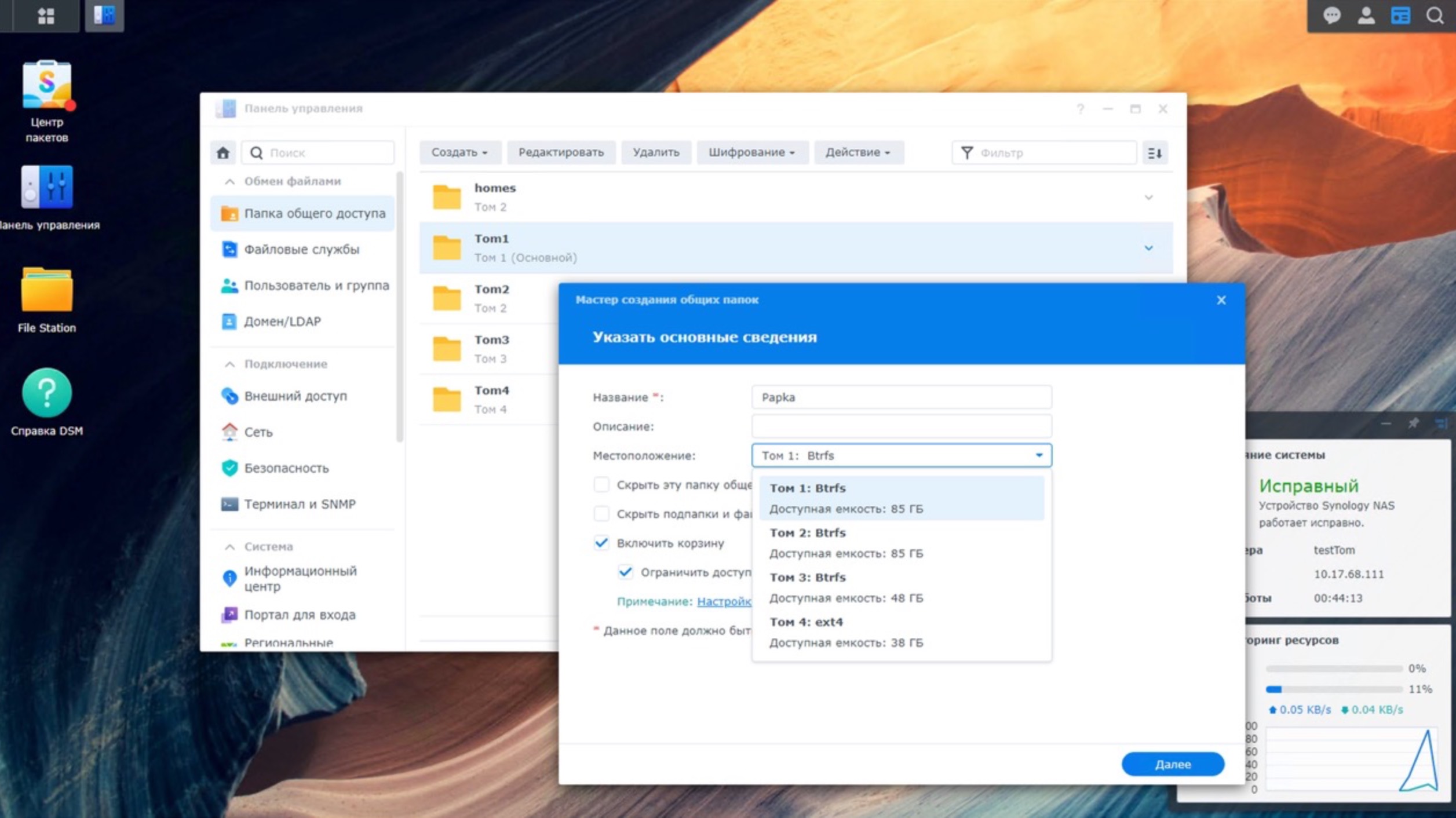1456x818 pixels.
Task: Click the home icon in Control Panel sidebar
Action: click(x=223, y=152)
